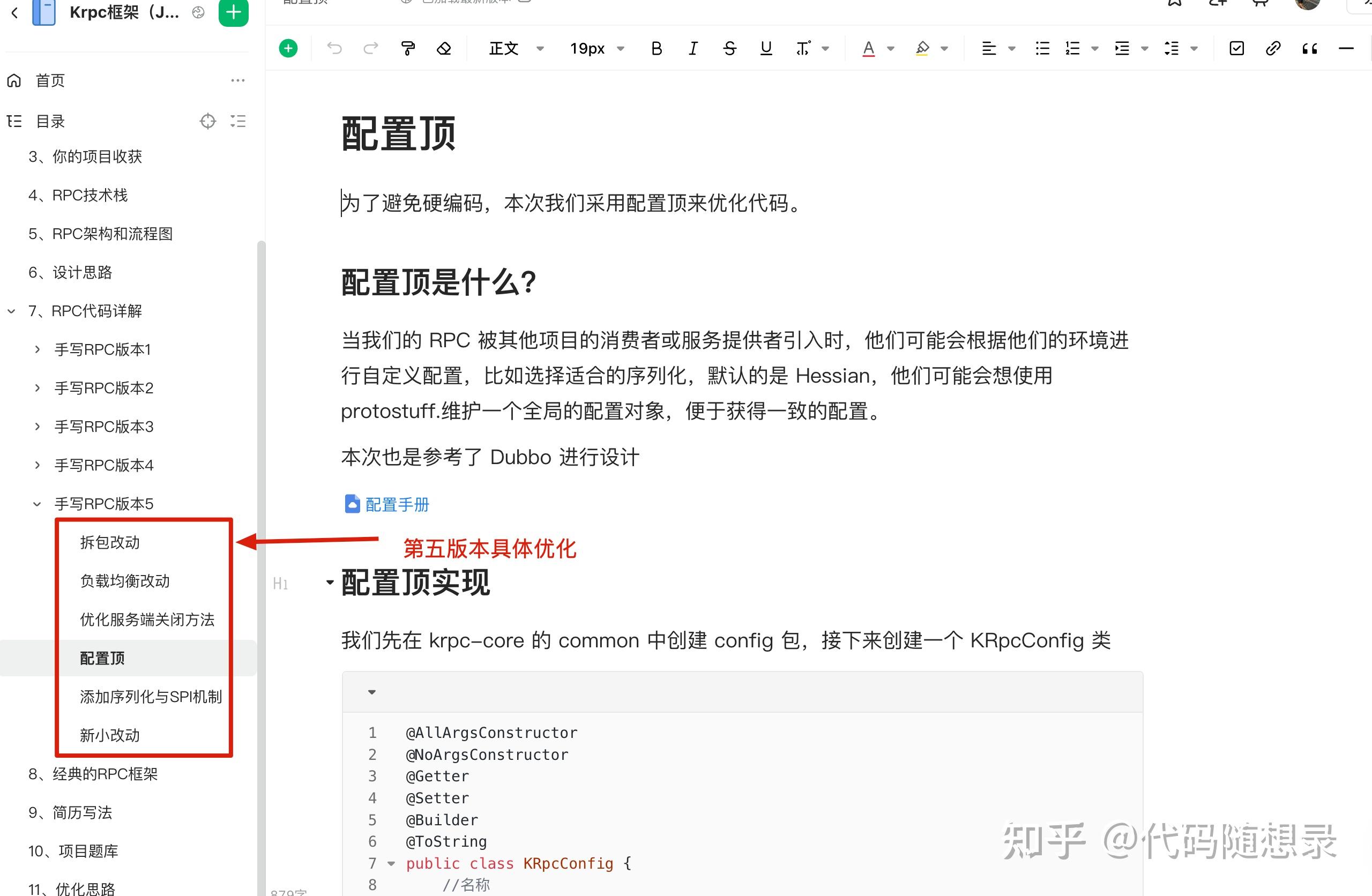Open the 正文 paragraph style dropdown
The height and width of the screenshot is (896, 1372).
point(515,48)
